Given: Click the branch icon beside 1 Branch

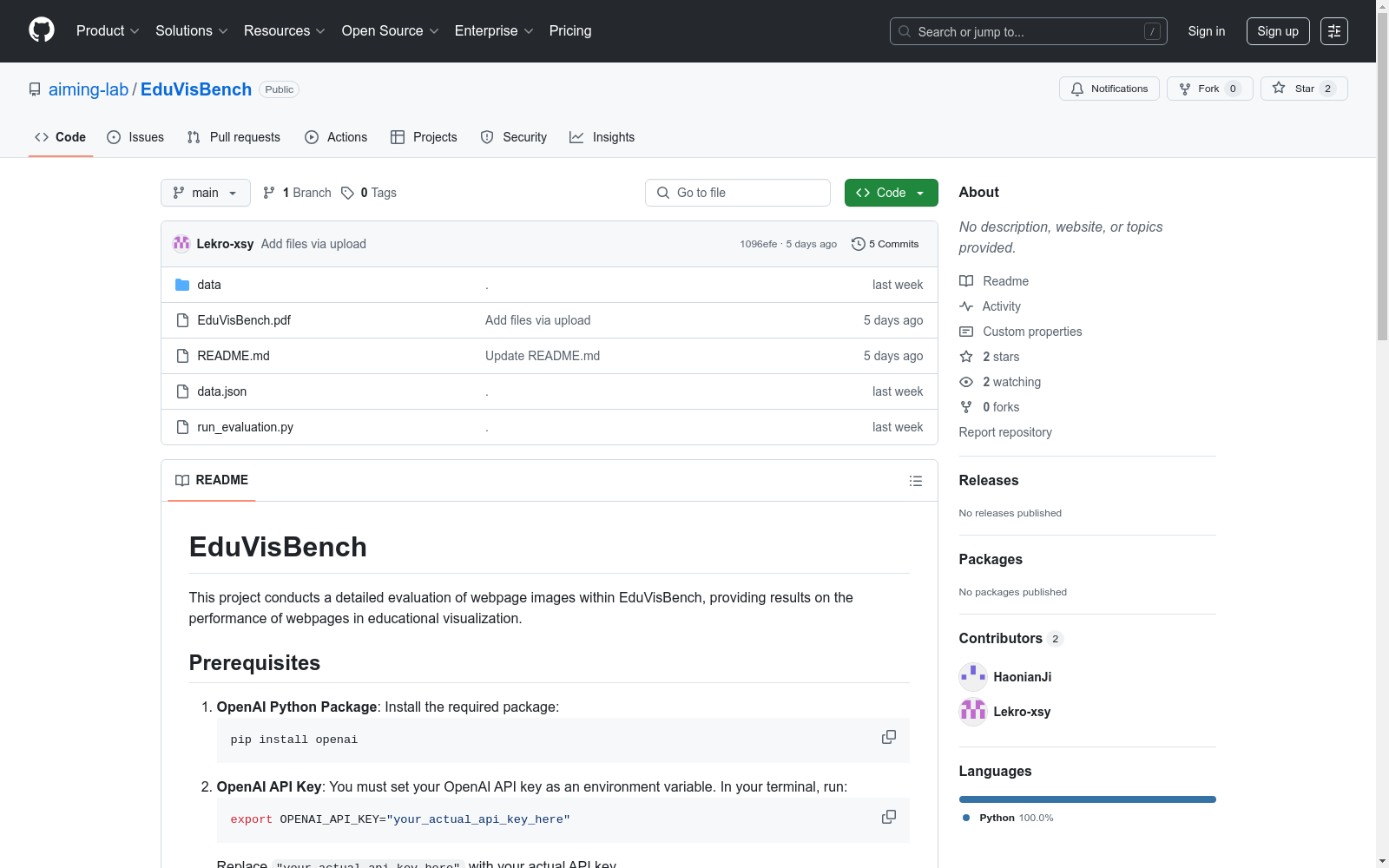Looking at the screenshot, I should point(269,193).
